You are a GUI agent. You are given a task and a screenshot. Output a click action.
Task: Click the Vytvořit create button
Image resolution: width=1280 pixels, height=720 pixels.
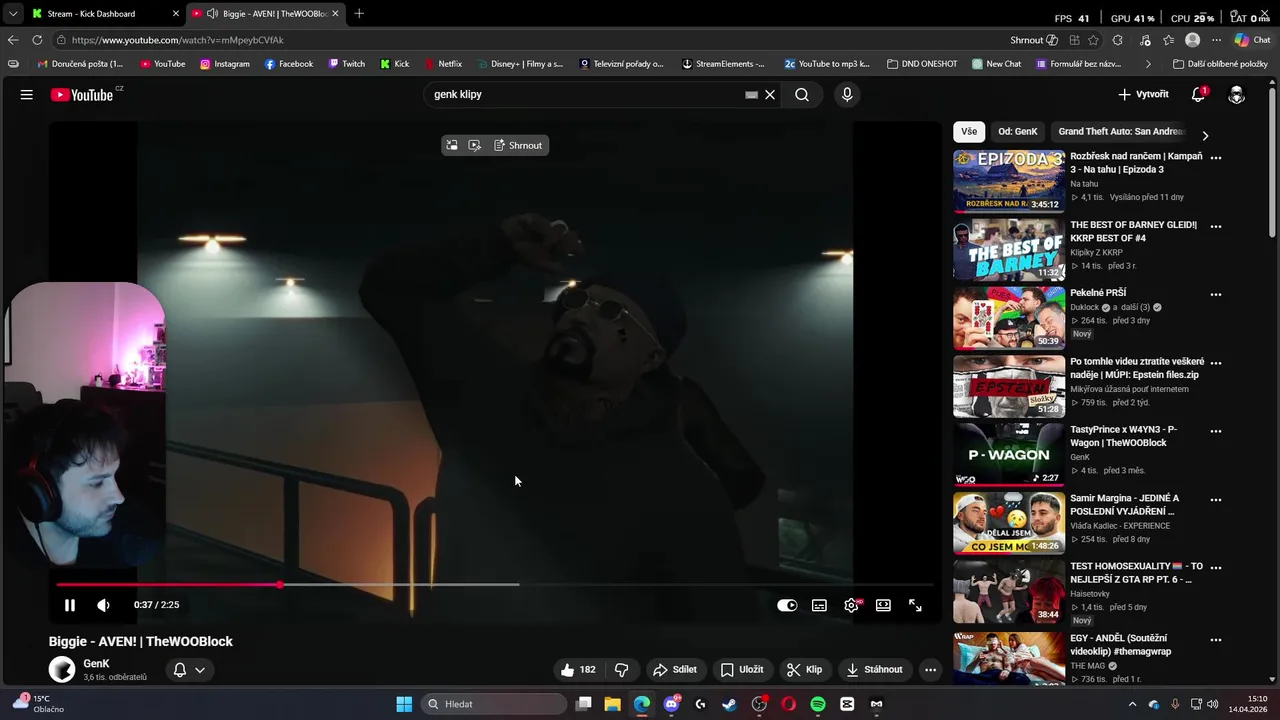1143,95
